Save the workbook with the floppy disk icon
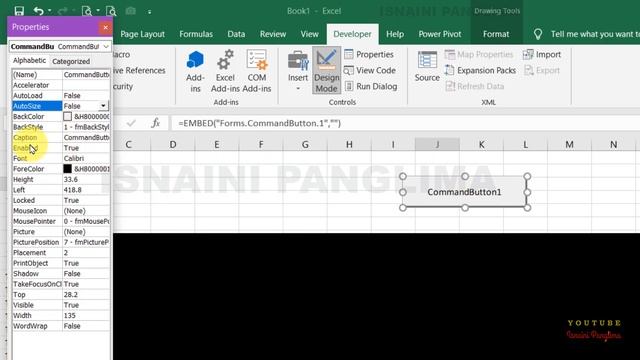640x360 pixels. pyautogui.click(x=19, y=11)
